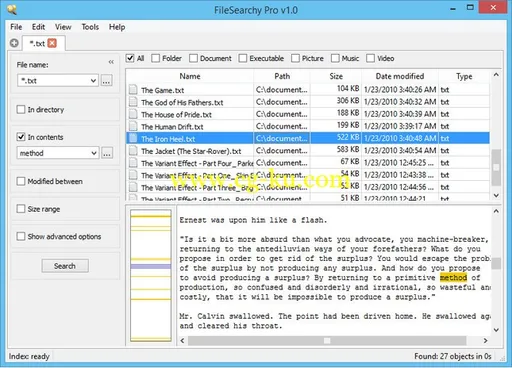
Task: Sort results by Date modified column header
Action: 400,76
